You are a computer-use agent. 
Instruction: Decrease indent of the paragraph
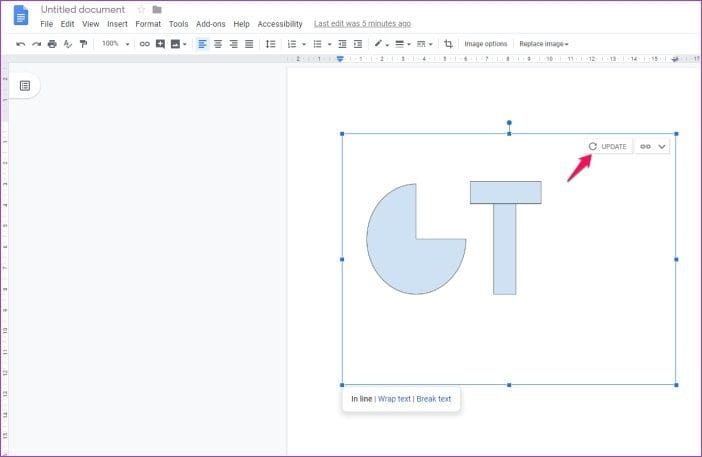pos(342,44)
